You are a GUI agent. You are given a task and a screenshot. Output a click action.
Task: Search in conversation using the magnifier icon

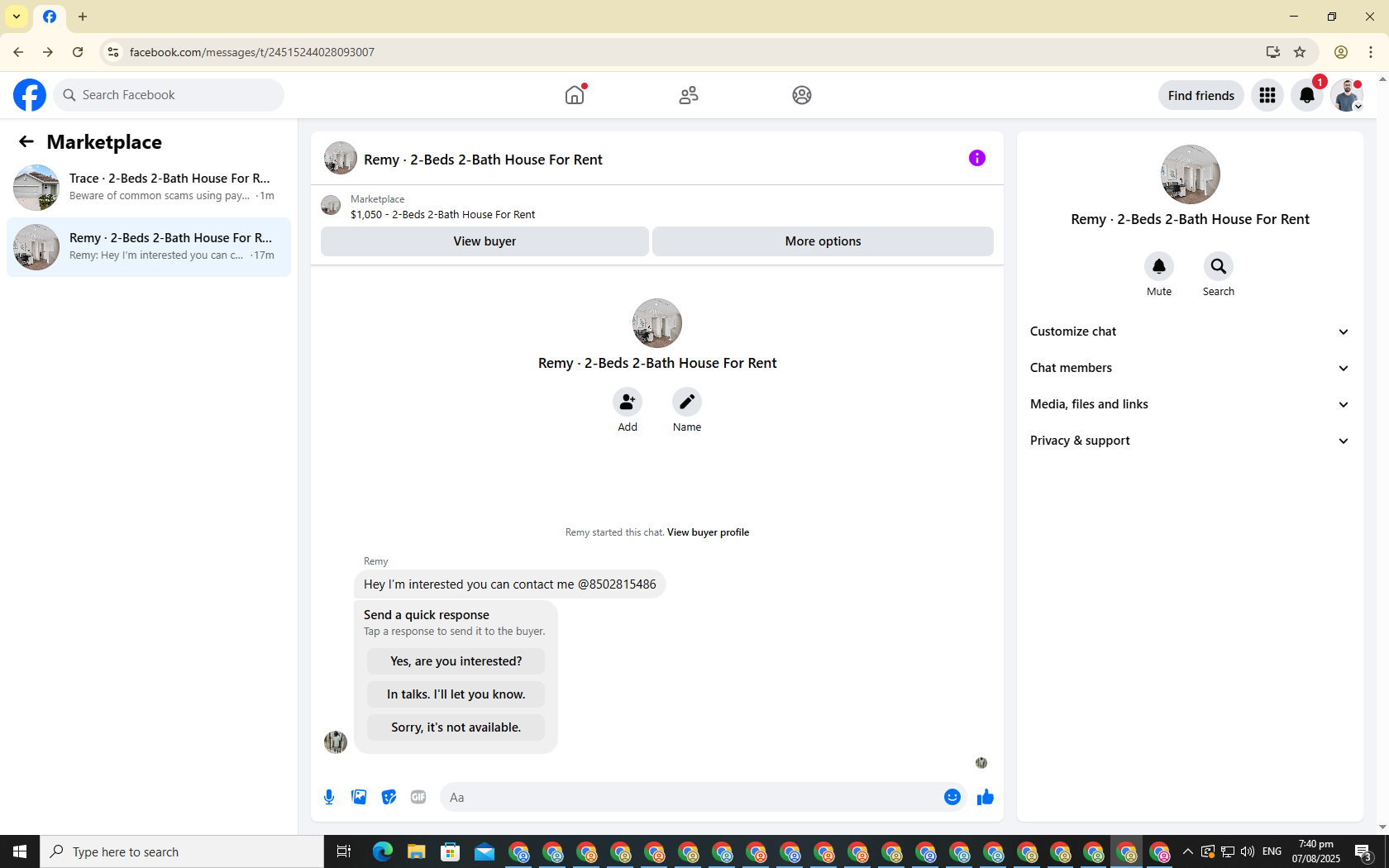pyautogui.click(x=1219, y=266)
